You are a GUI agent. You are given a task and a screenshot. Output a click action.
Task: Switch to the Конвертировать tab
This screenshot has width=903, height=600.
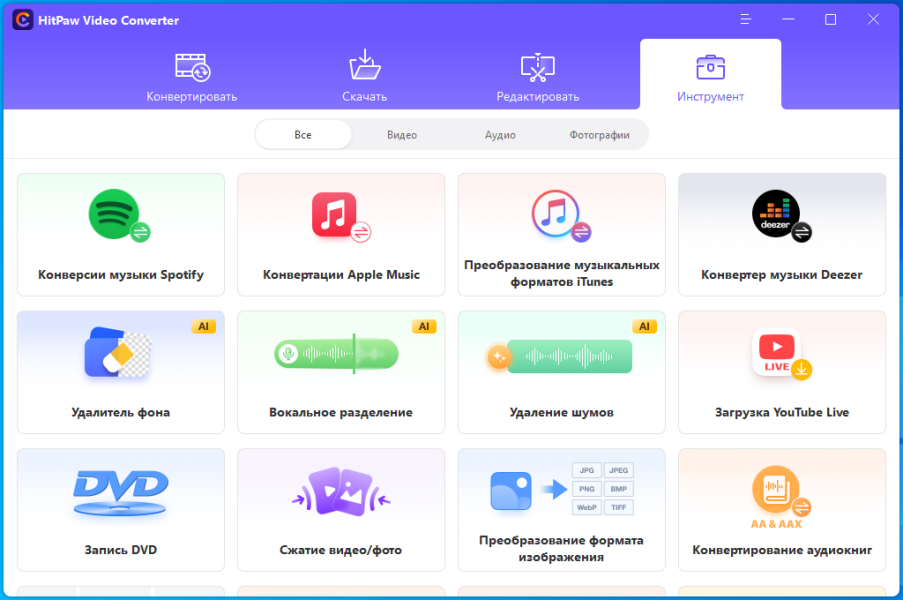tap(192, 77)
